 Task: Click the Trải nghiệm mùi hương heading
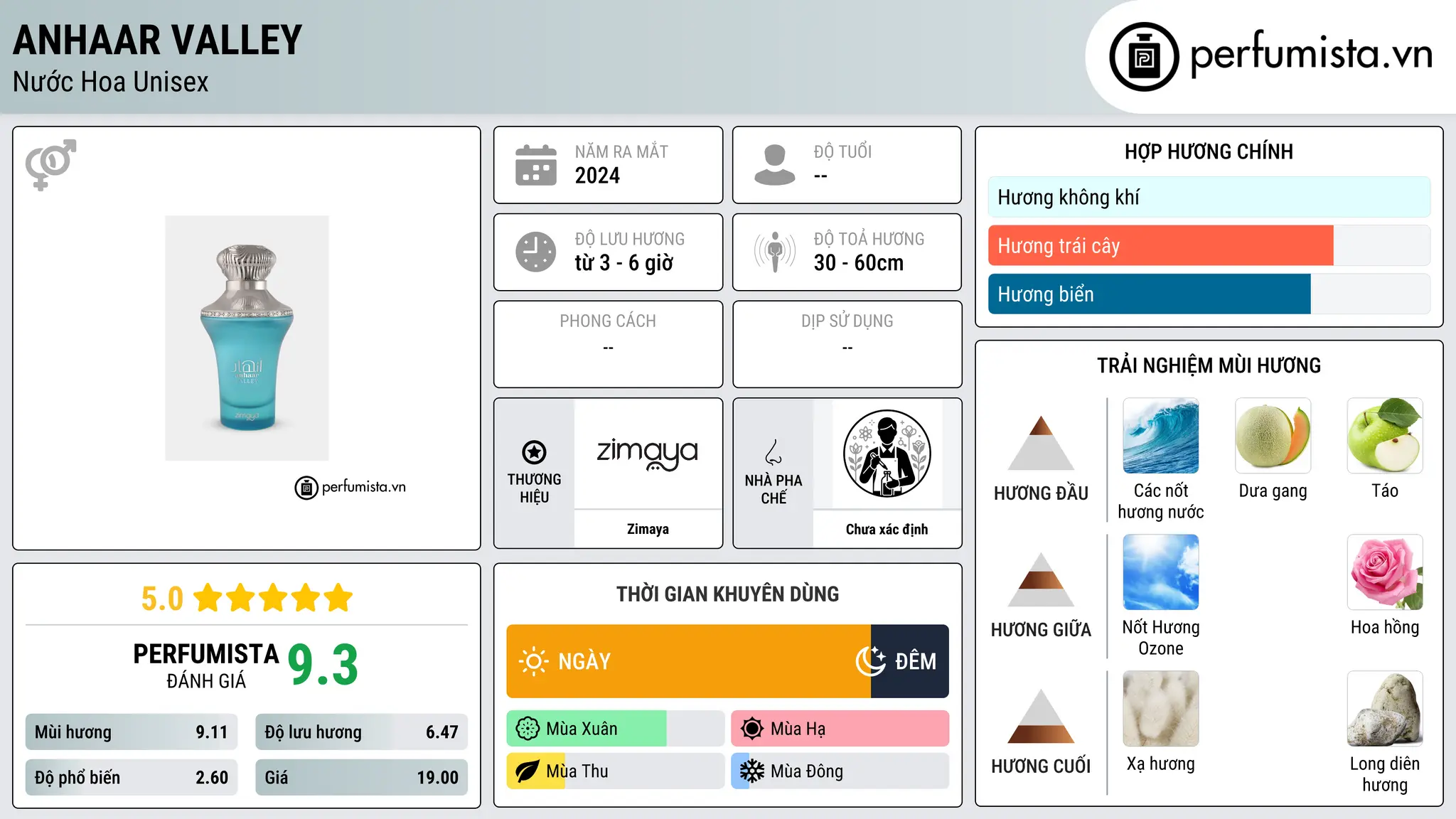click(1209, 365)
